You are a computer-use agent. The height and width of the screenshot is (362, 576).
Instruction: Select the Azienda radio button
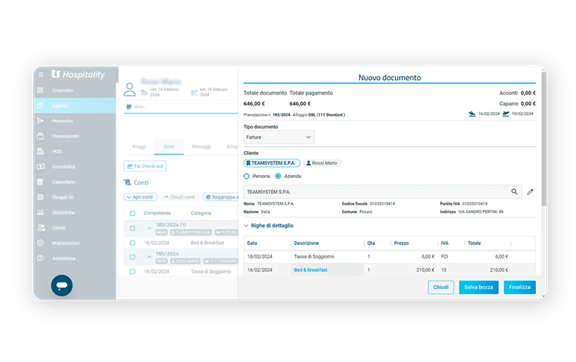point(278,176)
